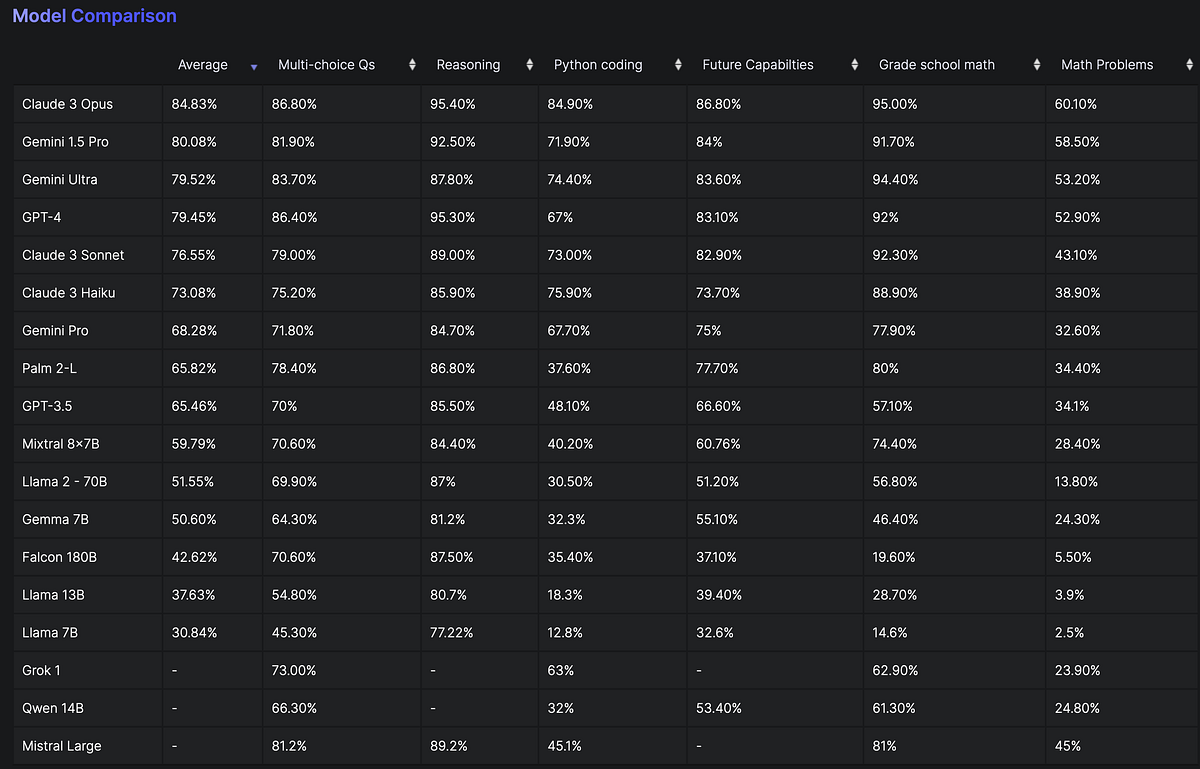Select the Gemini 1.5 Pro row name
Viewport: 1200px width, 769px height.
click(x=65, y=142)
